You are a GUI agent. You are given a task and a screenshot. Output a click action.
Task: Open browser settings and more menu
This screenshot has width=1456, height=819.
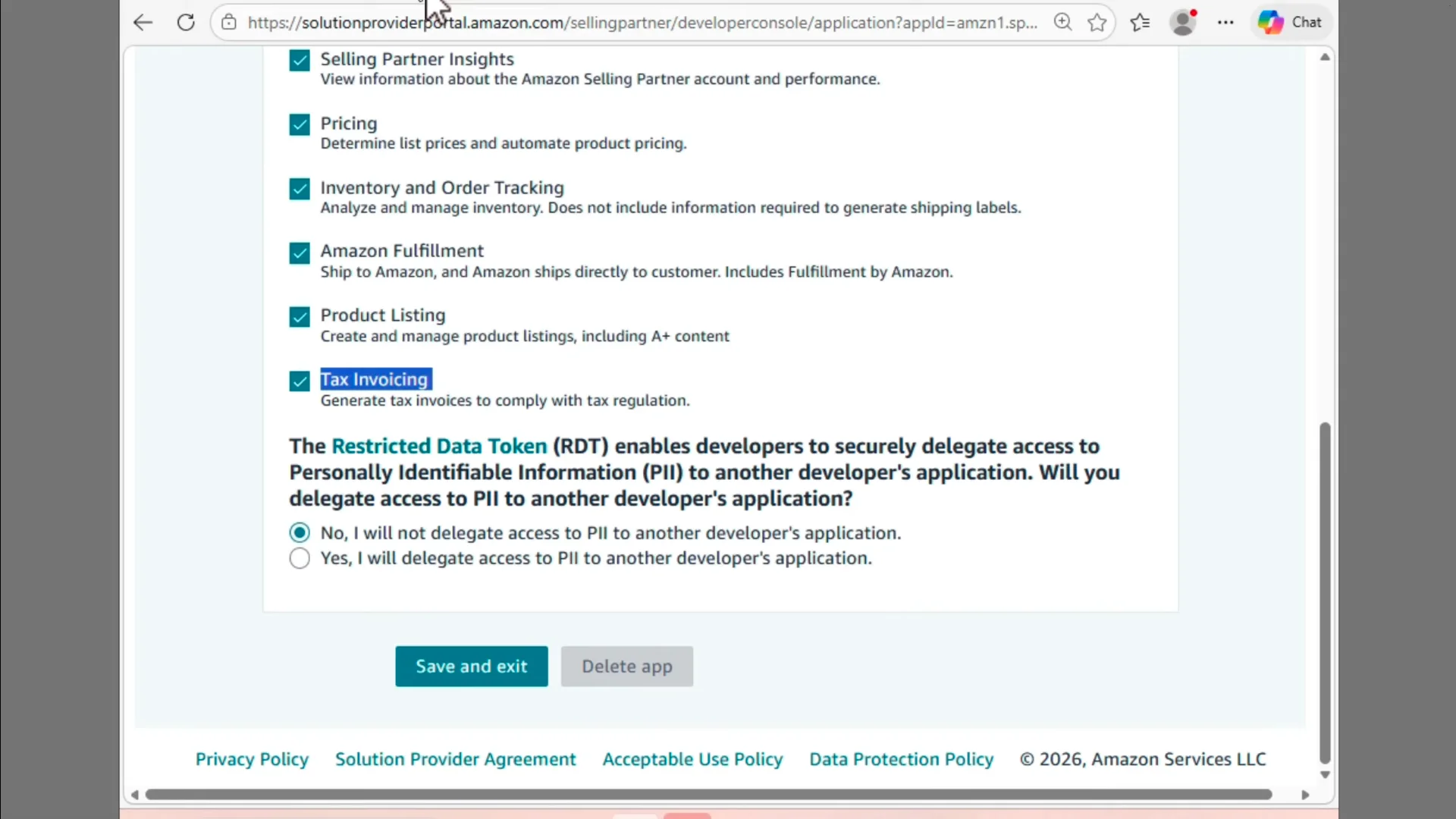tap(1225, 23)
